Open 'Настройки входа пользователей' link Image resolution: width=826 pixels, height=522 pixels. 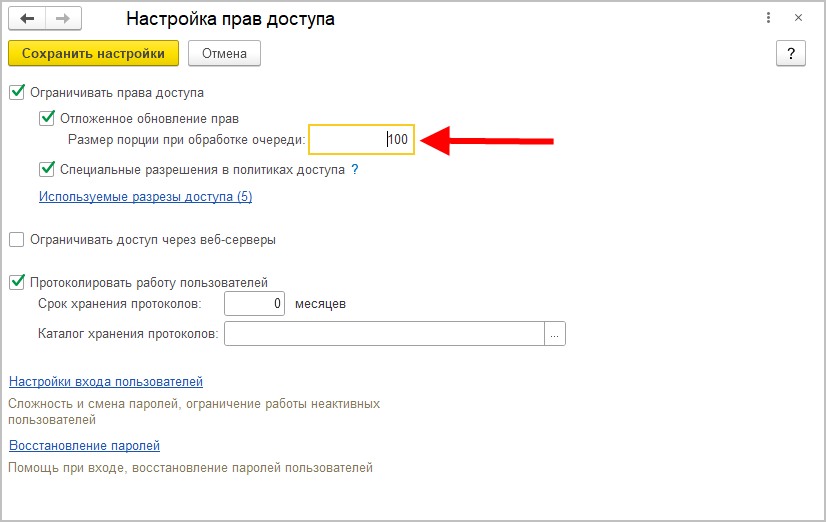[105, 382]
